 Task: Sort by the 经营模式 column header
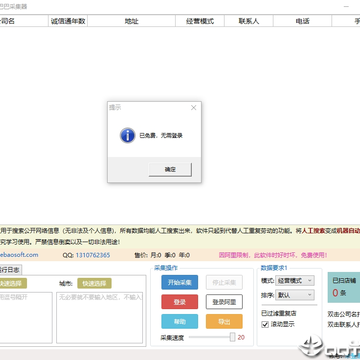(200, 21)
